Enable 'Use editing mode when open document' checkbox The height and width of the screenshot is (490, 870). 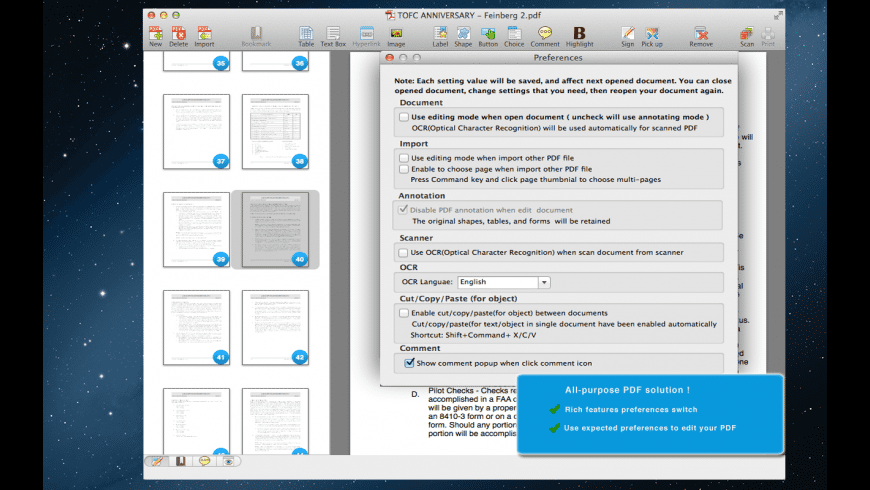point(403,117)
